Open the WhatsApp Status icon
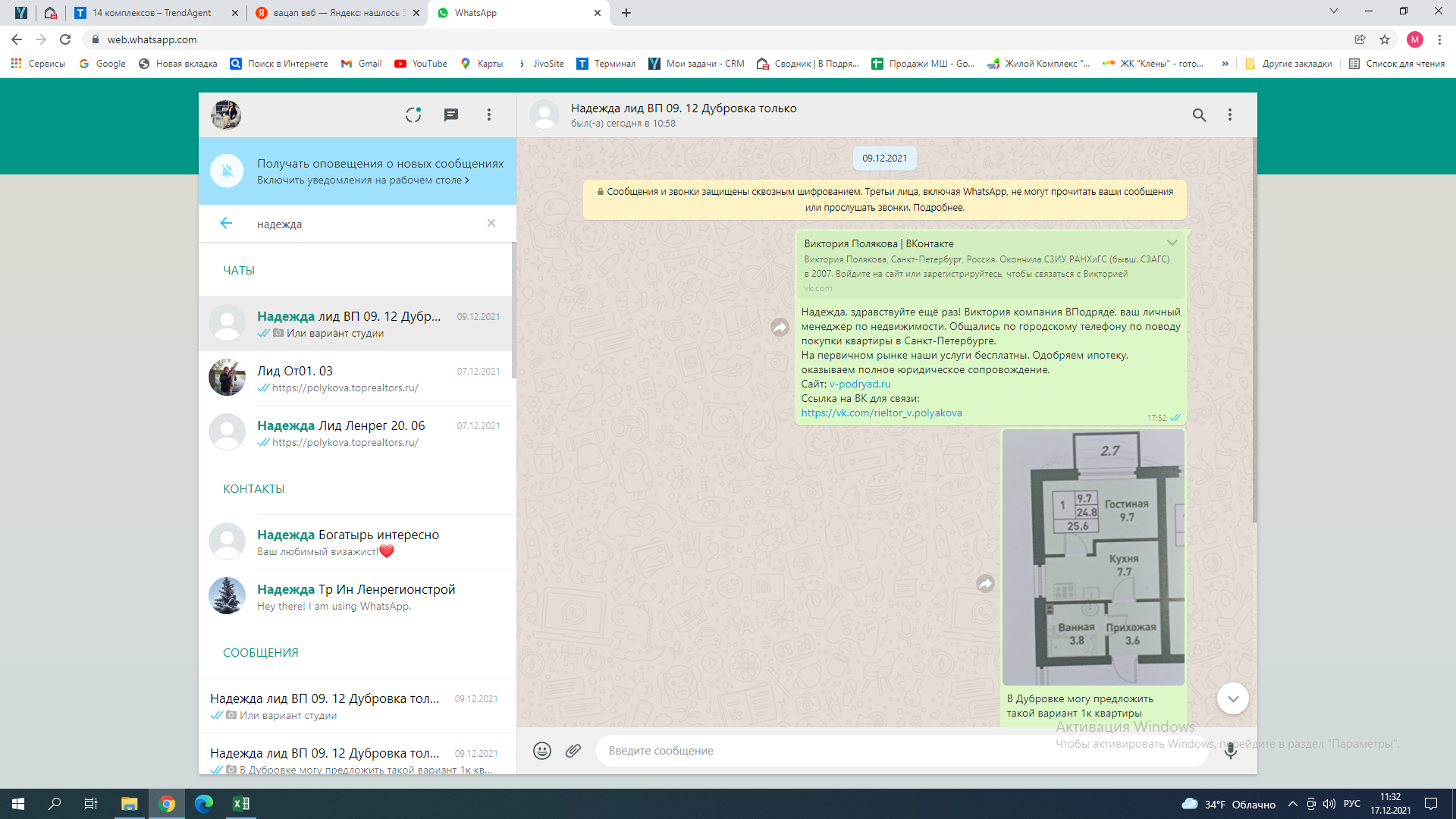Viewport: 1456px width, 819px height. coord(413,115)
